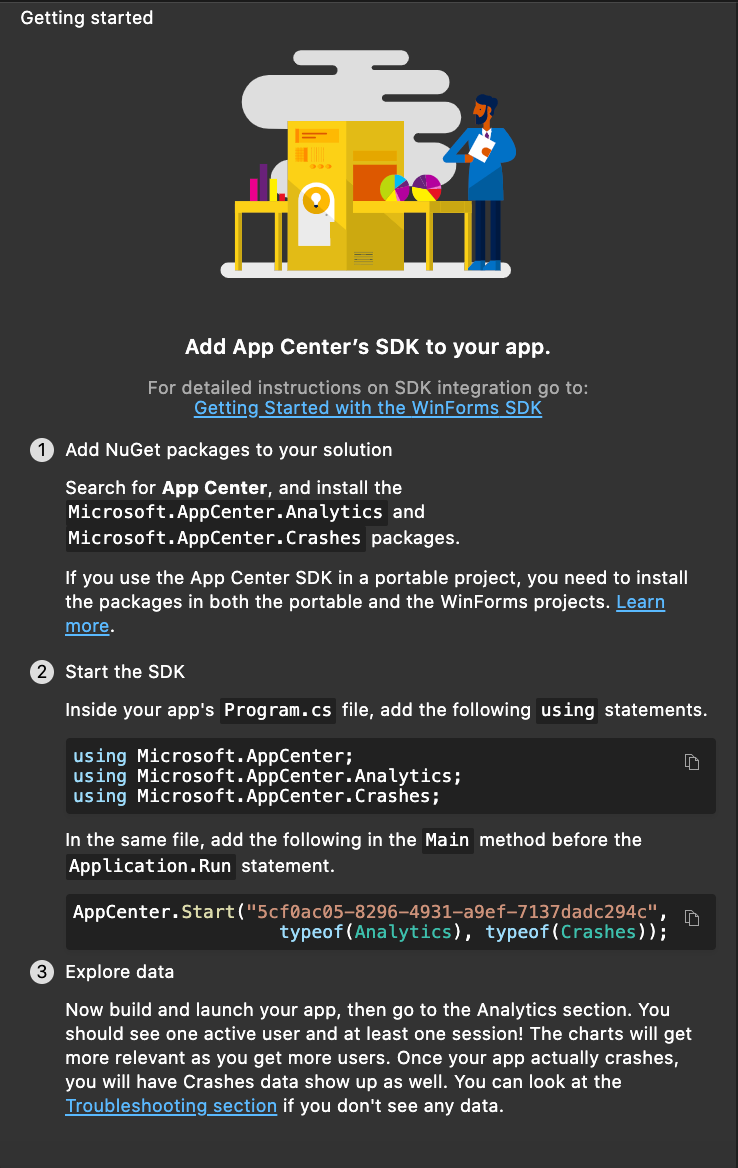Click the Main inline code text
The image size is (738, 1168).
[x=447, y=840]
